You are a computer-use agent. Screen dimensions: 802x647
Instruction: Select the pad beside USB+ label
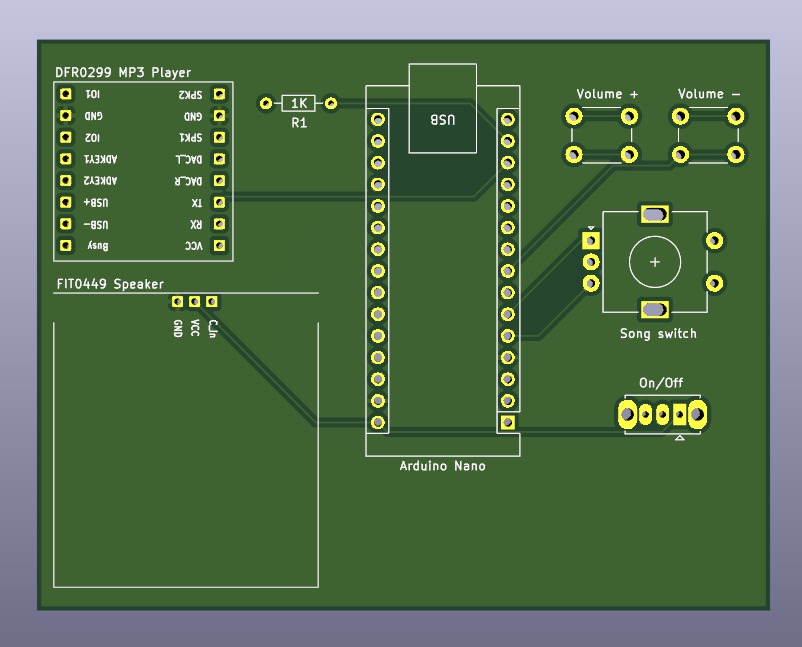tap(65, 202)
